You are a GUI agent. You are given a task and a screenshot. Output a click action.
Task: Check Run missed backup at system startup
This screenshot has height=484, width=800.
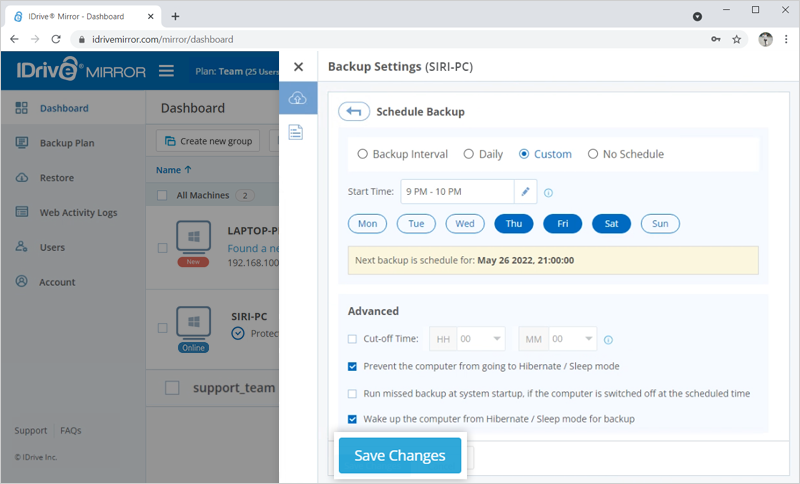pos(352,394)
